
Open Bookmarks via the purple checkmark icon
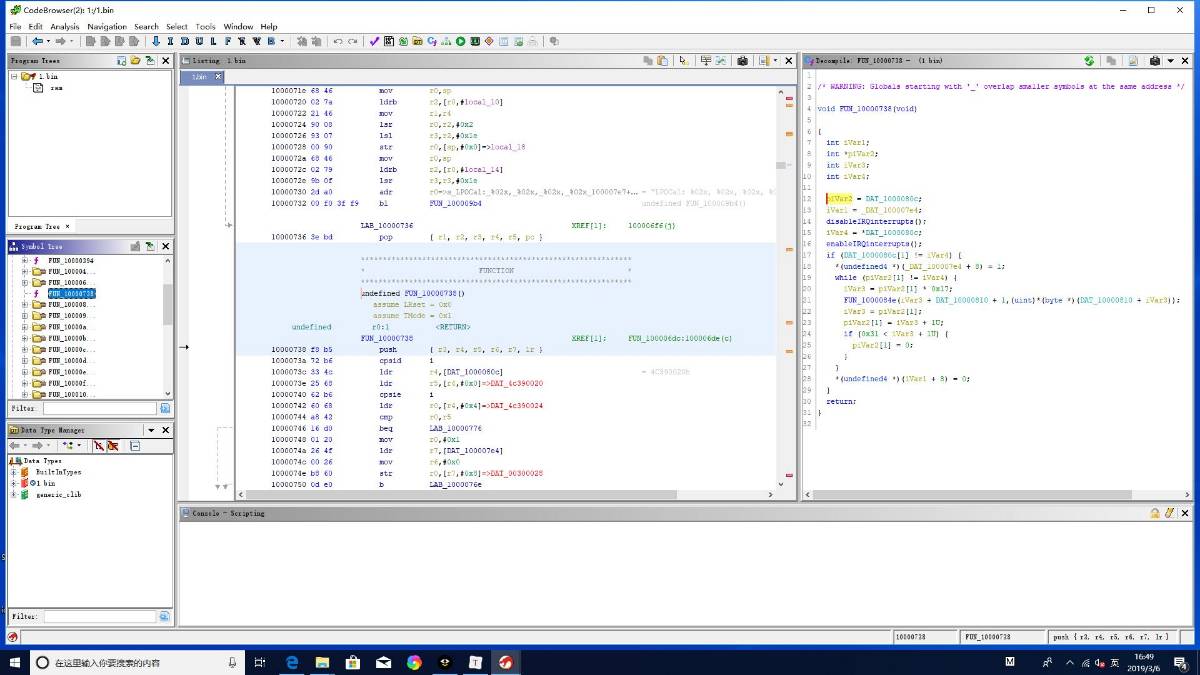point(374,41)
